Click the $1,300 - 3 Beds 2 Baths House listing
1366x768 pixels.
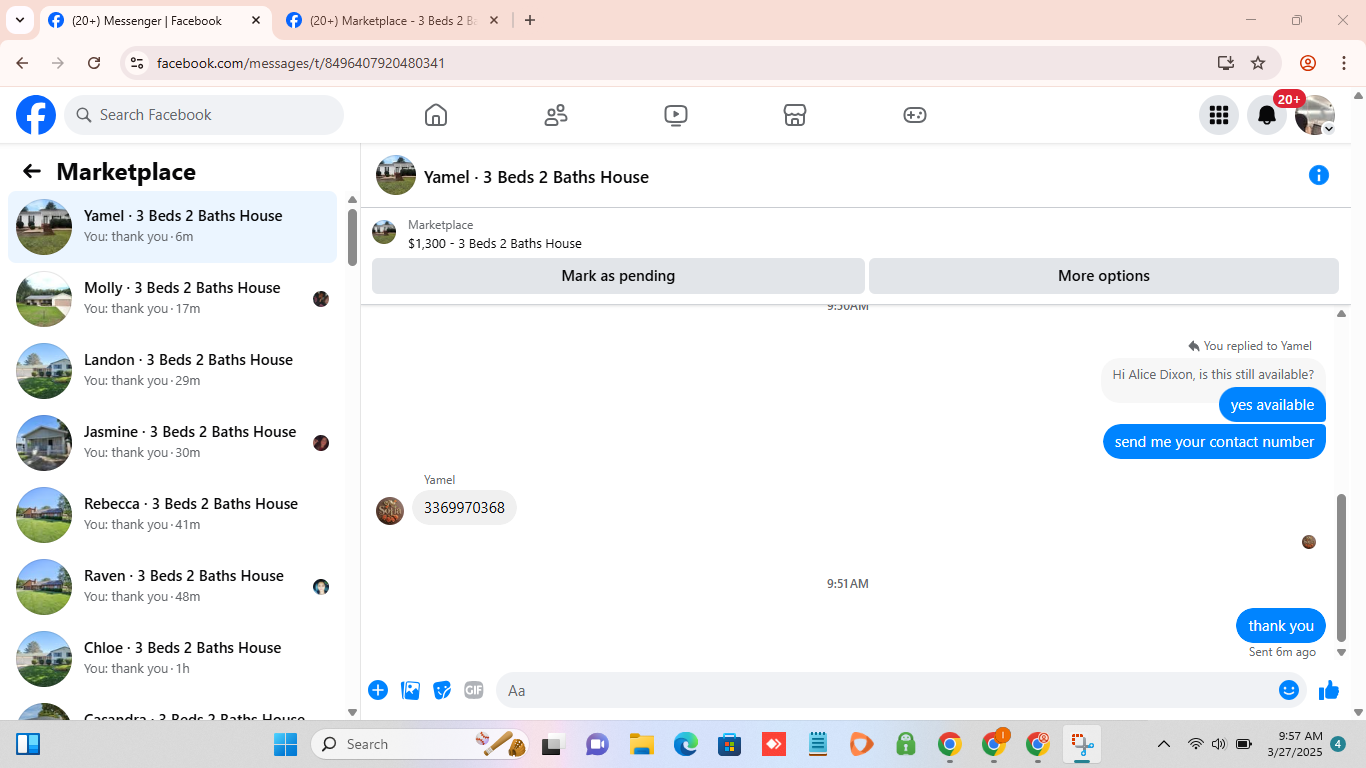(x=494, y=243)
